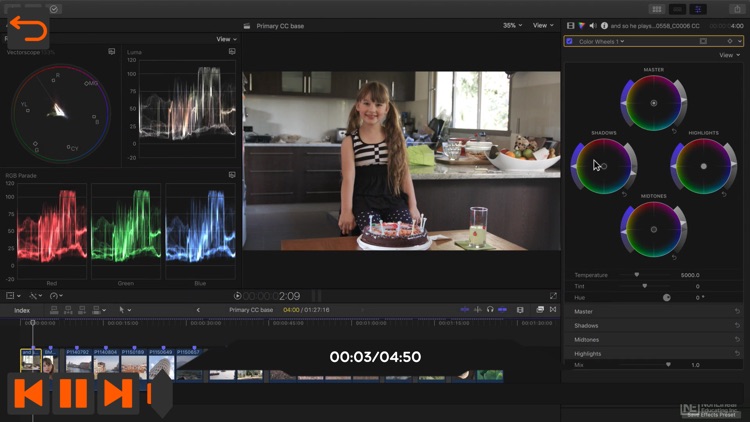
Task: Click the Hue dial control
Action: click(x=667, y=298)
